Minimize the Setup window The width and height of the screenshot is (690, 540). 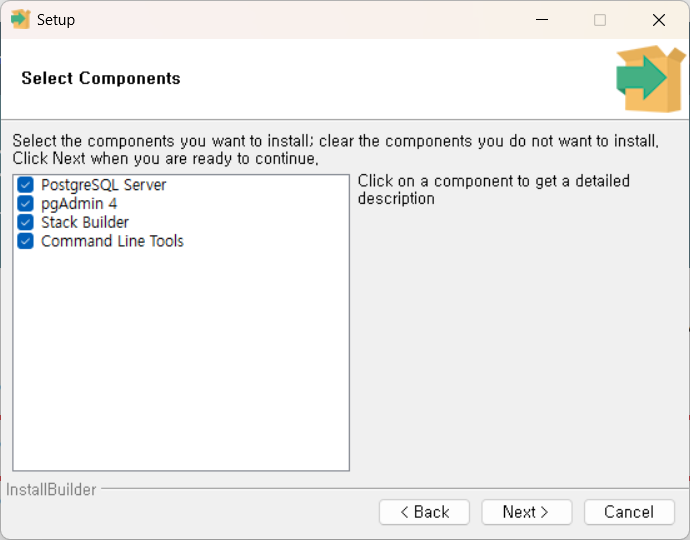542,20
